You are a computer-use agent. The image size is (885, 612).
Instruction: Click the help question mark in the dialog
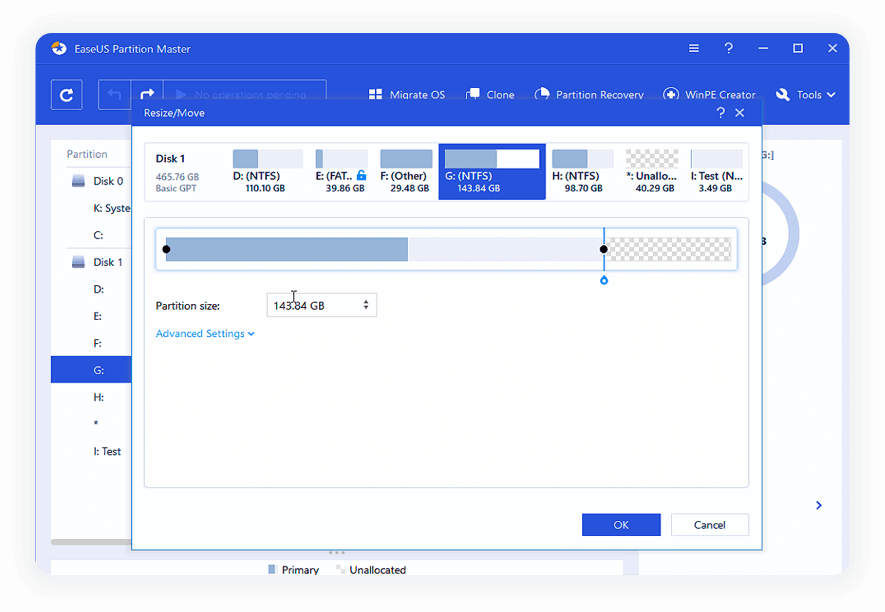click(x=720, y=113)
